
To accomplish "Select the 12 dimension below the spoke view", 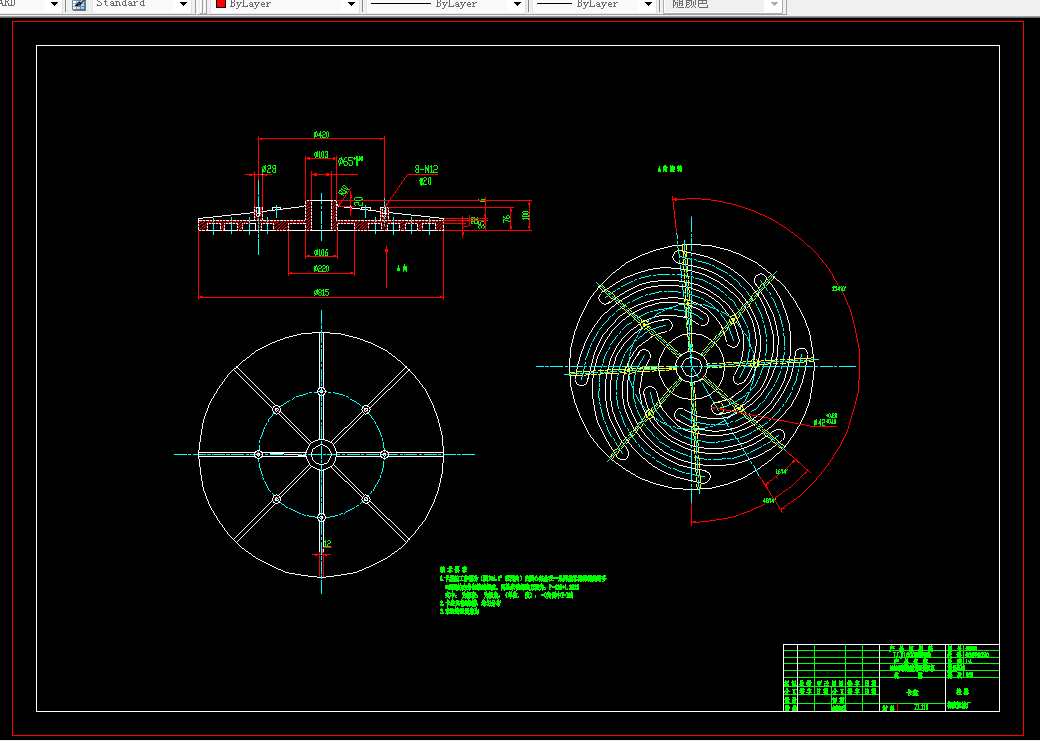I will click(x=326, y=544).
